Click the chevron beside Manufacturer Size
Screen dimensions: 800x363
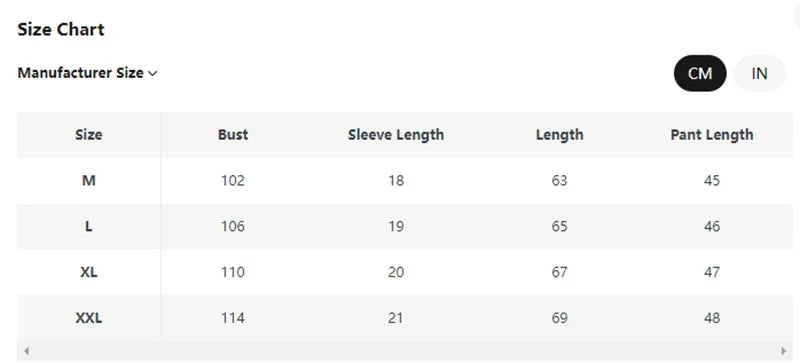coord(152,74)
